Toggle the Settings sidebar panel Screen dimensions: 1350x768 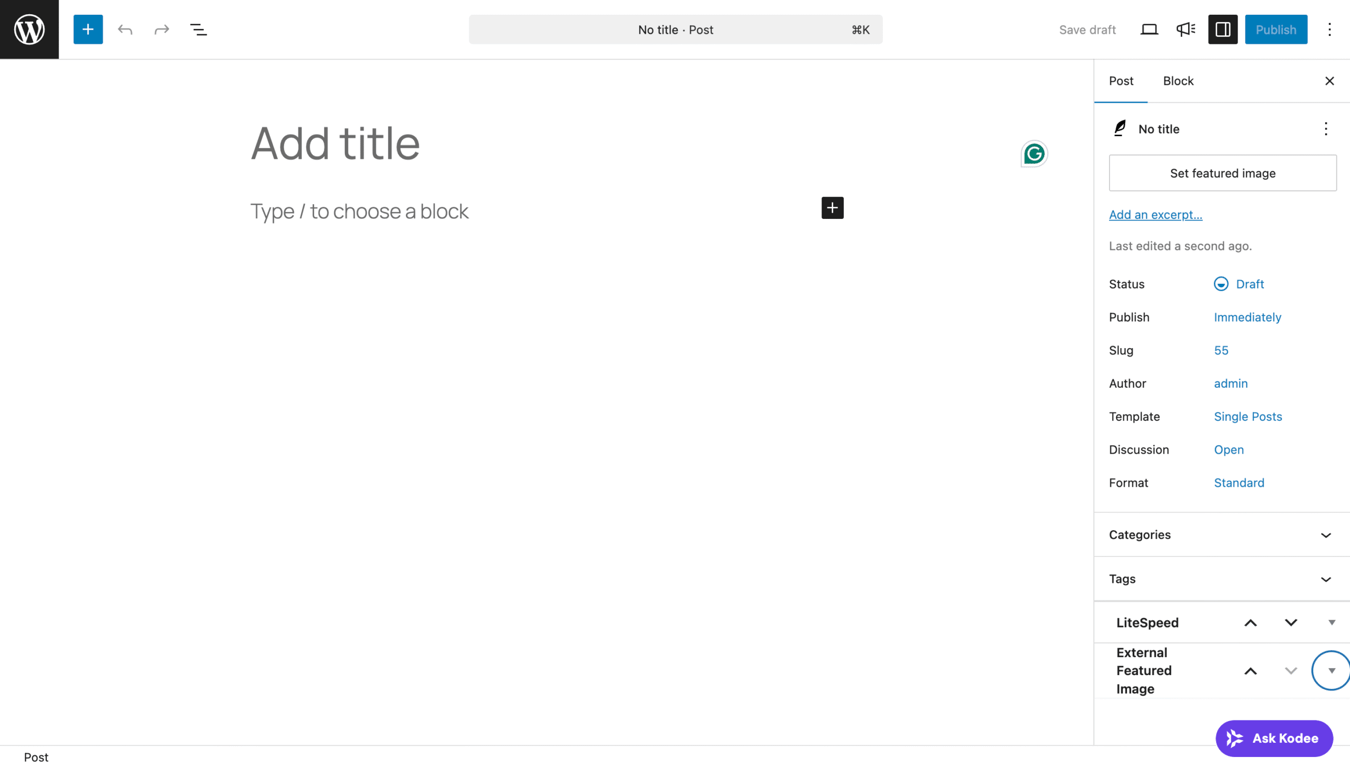1222,29
